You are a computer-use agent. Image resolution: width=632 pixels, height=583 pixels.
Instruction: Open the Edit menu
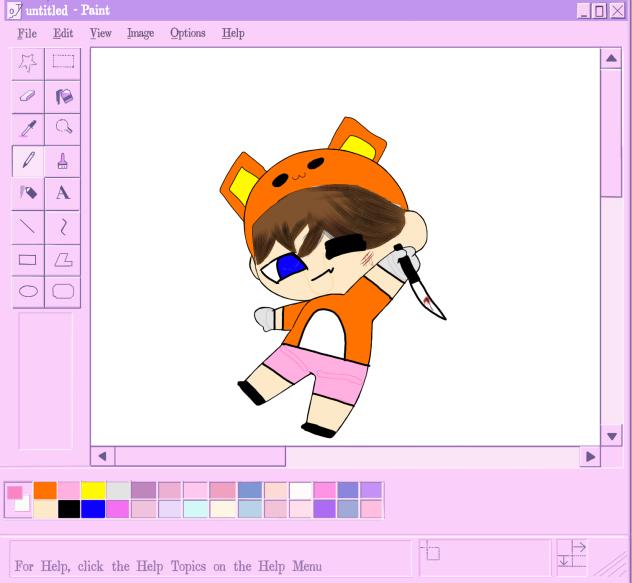(63, 33)
